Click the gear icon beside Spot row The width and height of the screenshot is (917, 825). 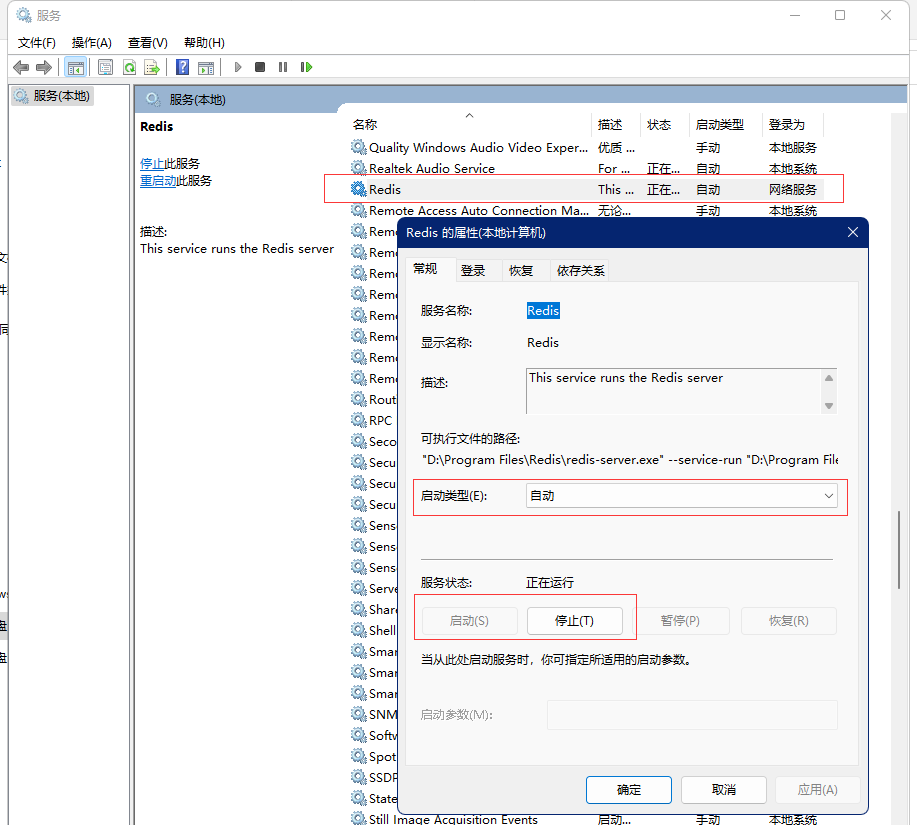(358, 756)
